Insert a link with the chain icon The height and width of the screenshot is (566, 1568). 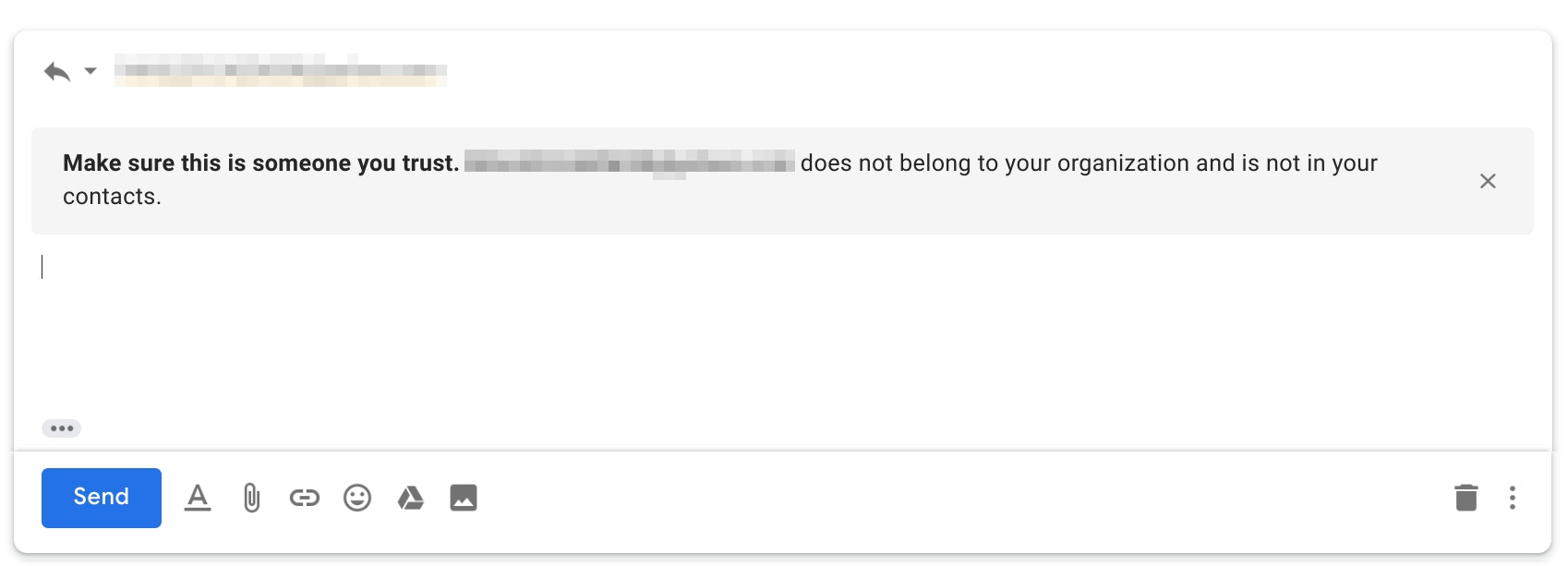pos(304,498)
